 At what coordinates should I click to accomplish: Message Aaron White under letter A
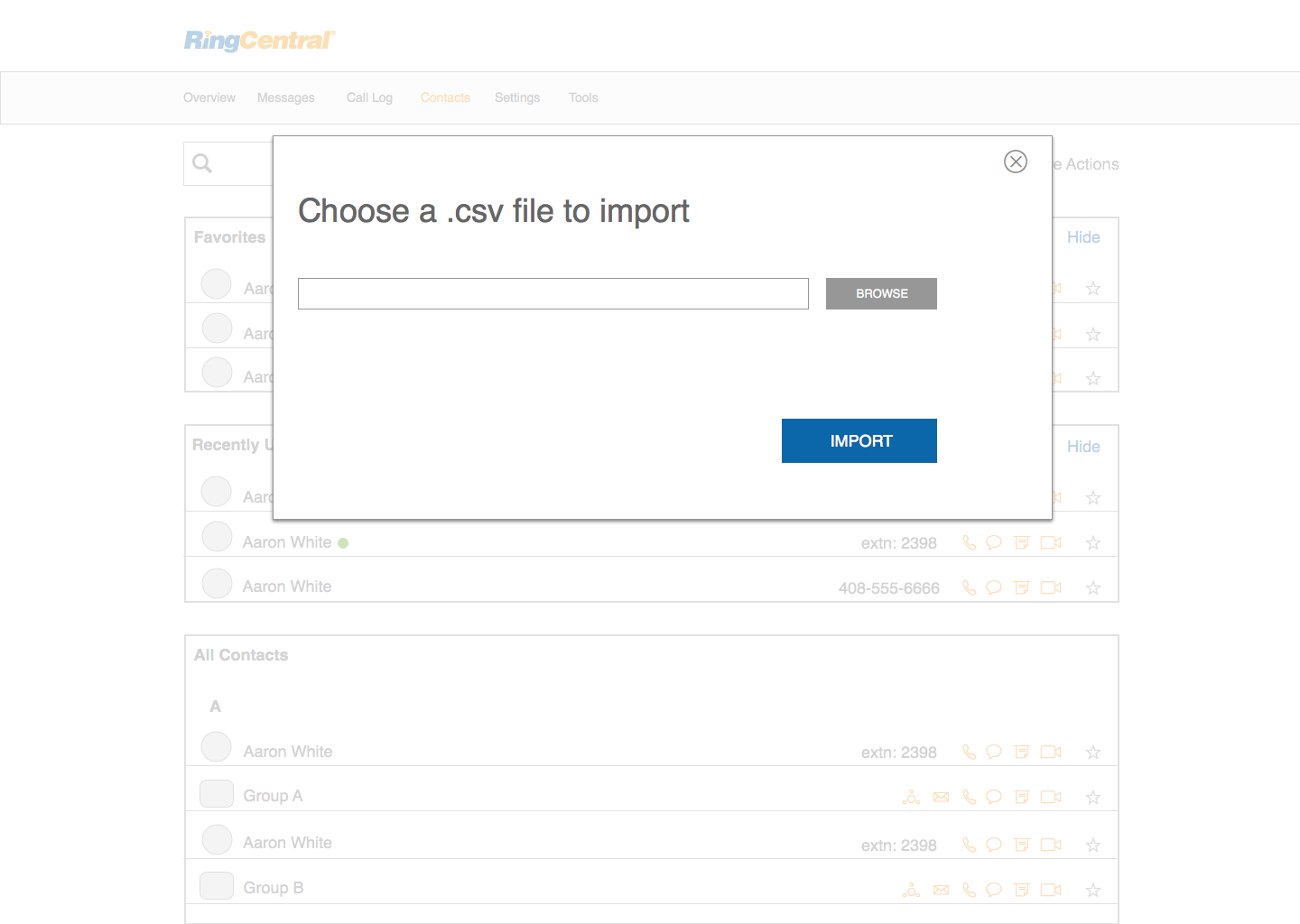(x=994, y=752)
